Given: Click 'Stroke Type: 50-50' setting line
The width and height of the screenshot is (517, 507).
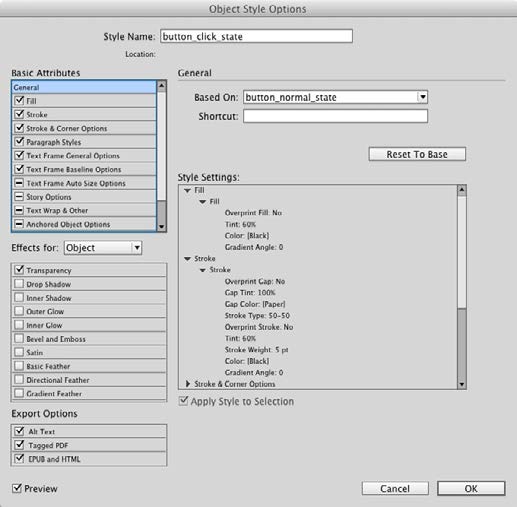Looking at the screenshot, I should pyautogui.click(x=257, y=315).
